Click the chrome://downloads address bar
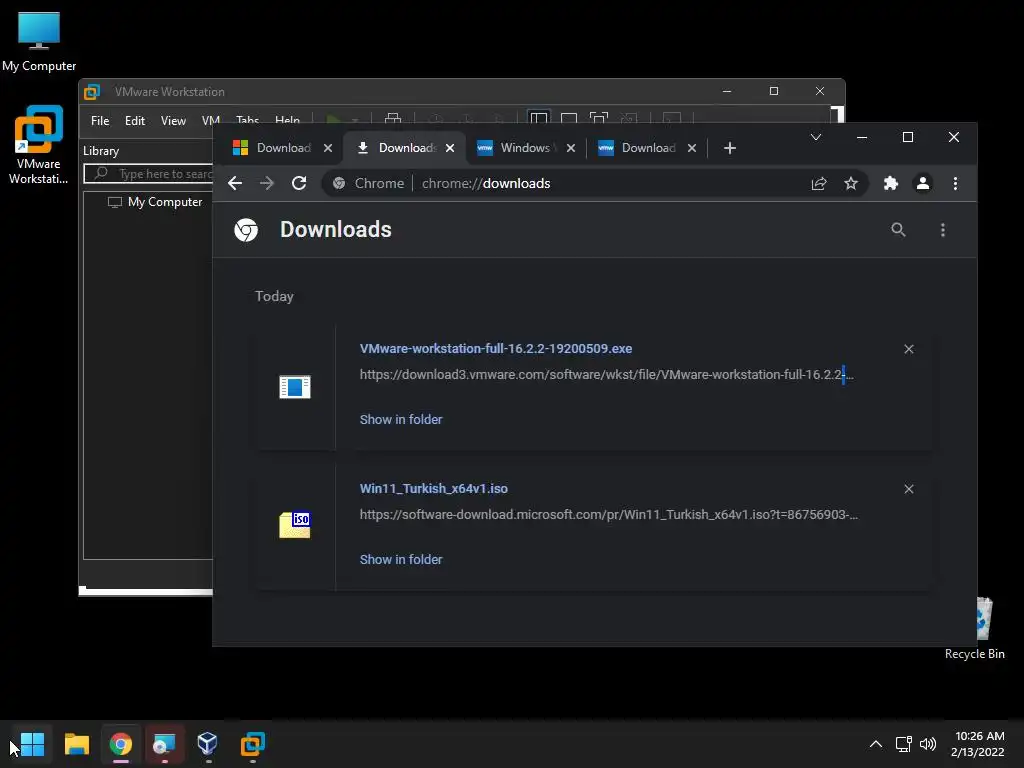Image resolution: width=1024 pixels, height=768 pixels. [485, 184]
